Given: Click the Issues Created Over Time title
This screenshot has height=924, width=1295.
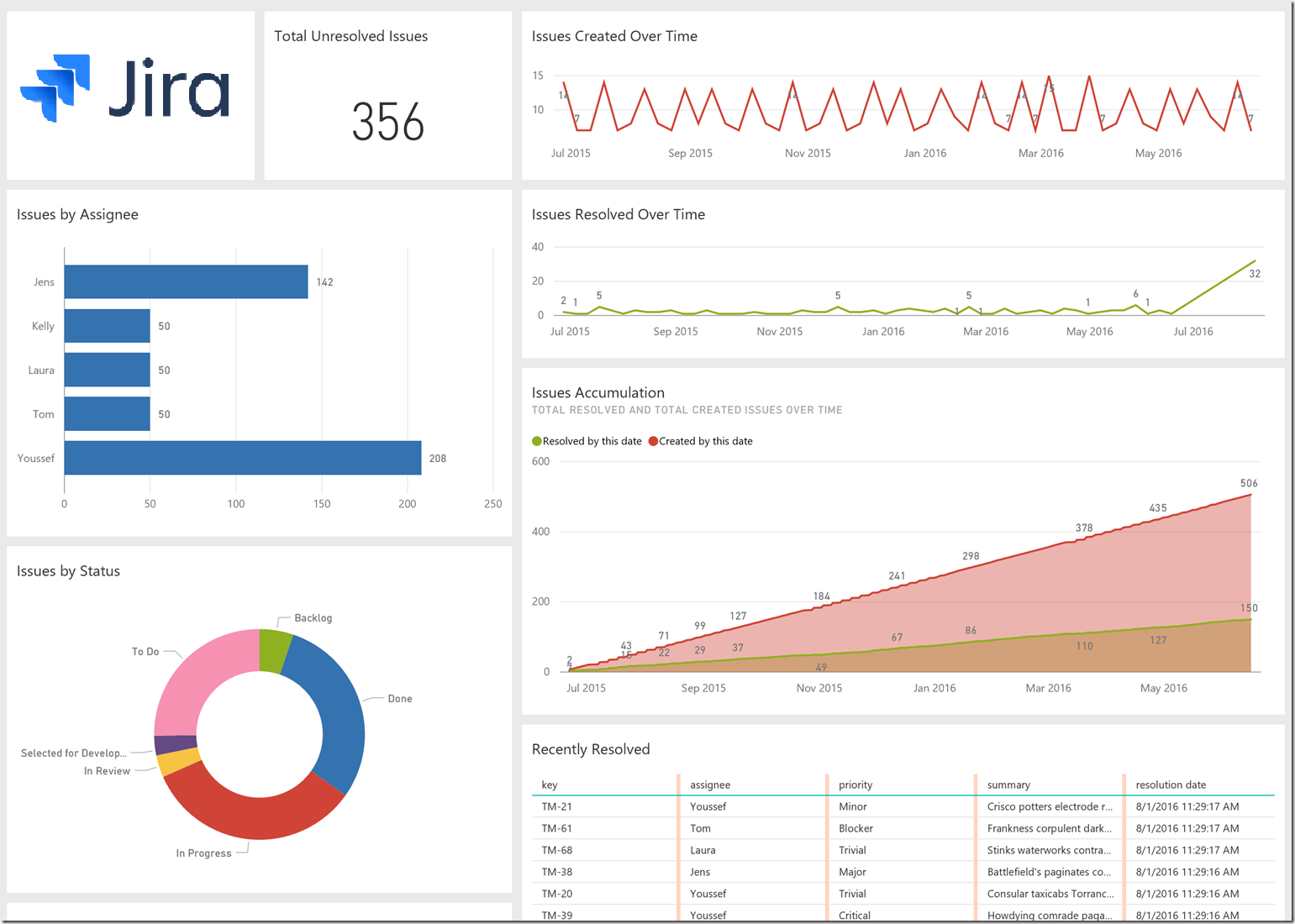Looking at the screenshot, I should click(614, 36).
